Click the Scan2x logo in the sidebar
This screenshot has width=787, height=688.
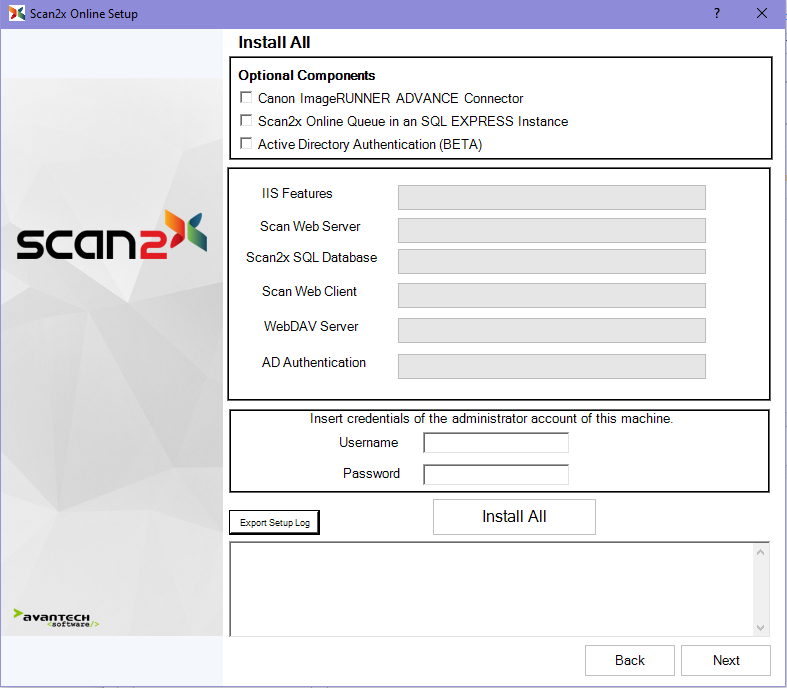[111, 238]
